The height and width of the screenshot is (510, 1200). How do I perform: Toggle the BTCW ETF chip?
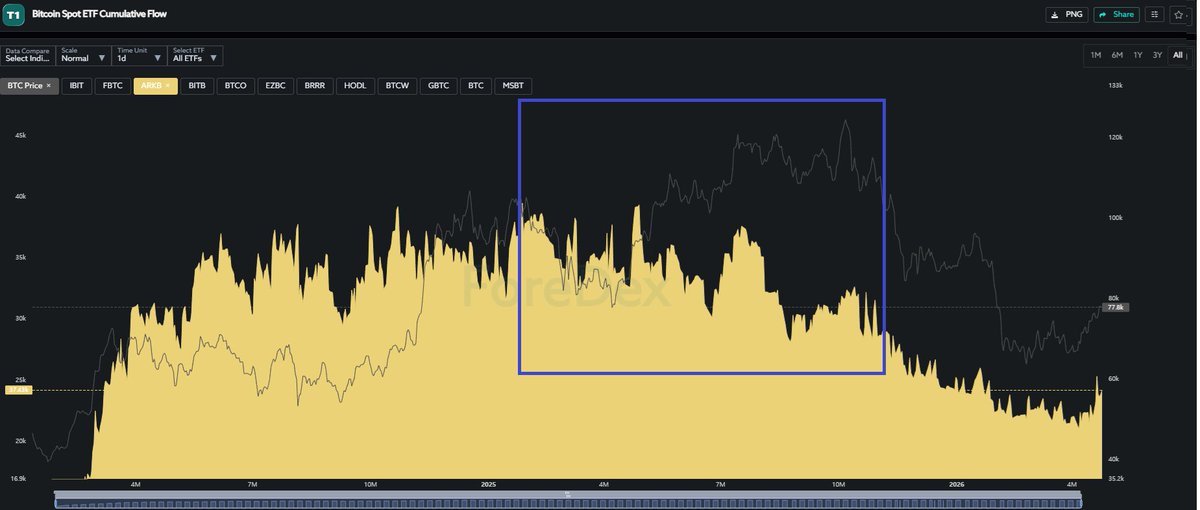click(x=397, y=86)
